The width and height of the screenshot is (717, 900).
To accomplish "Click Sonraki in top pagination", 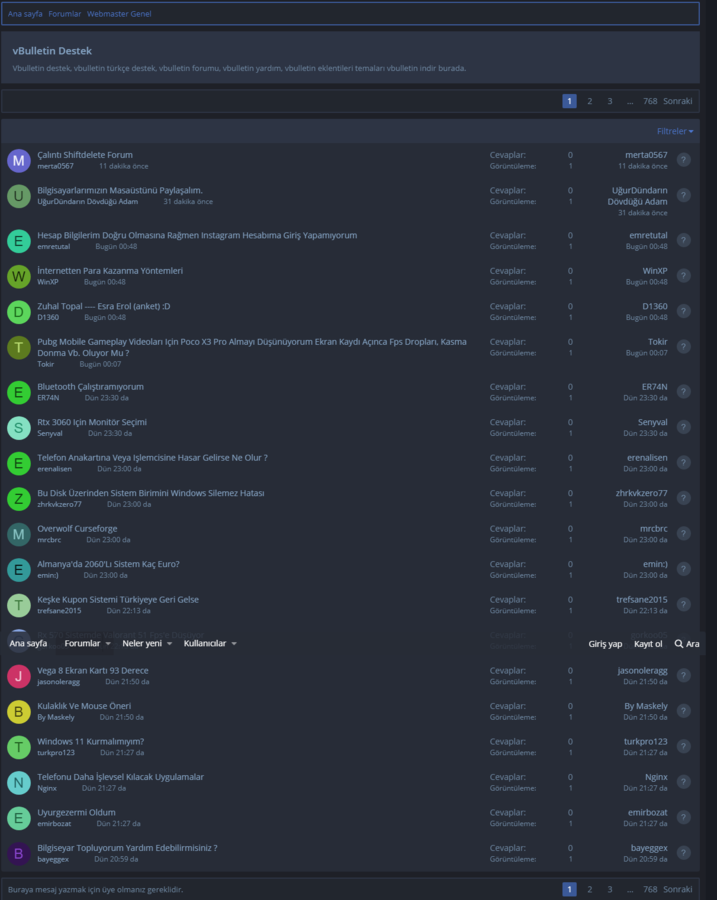I will coord(678,101).
